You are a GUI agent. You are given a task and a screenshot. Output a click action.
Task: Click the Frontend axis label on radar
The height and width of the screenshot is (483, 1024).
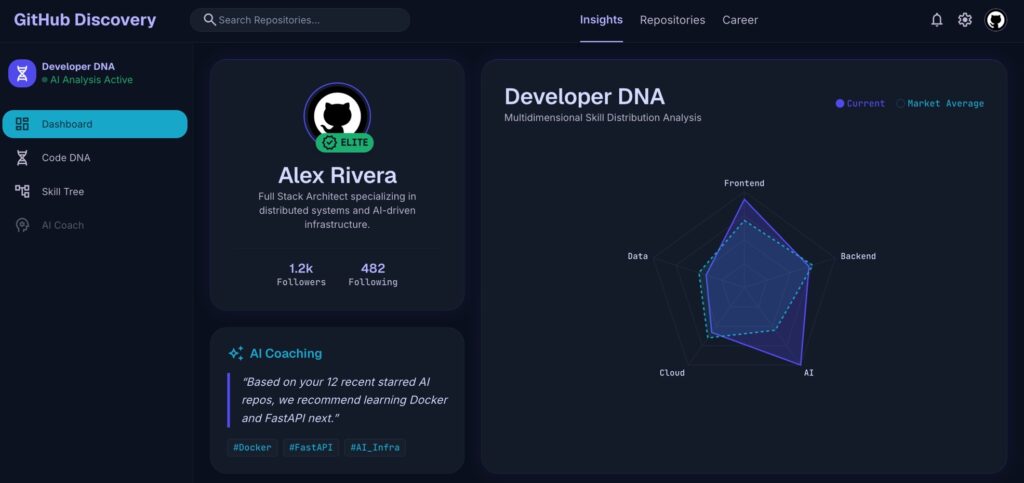point(744,183)
